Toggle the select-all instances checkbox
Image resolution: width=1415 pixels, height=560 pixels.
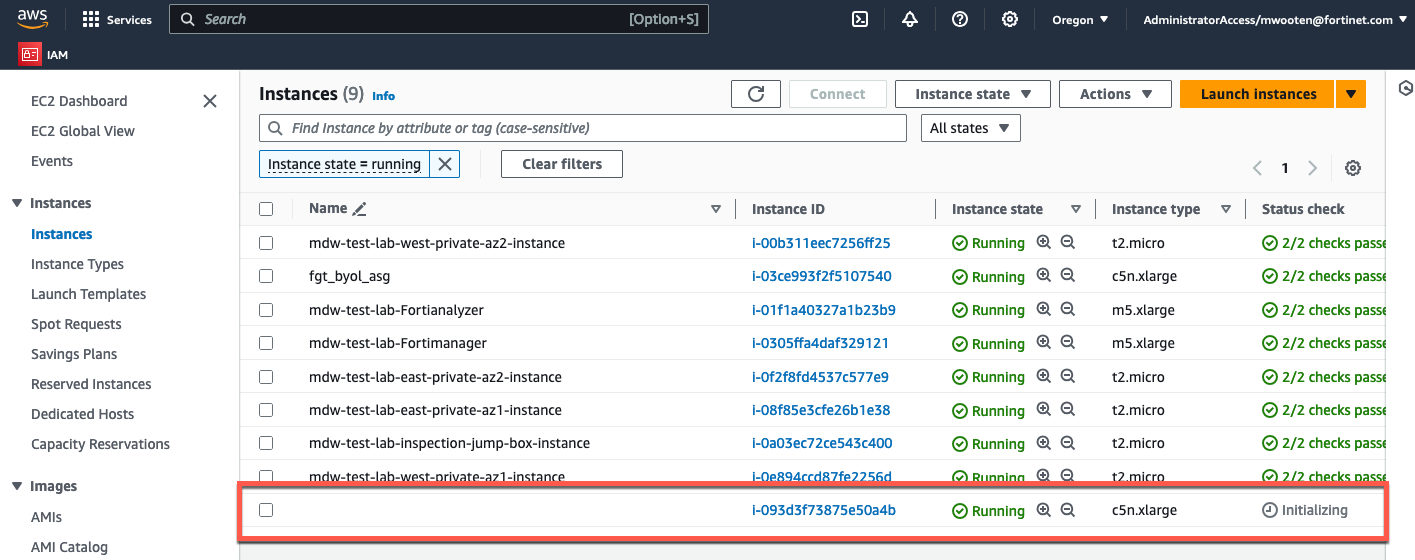point(266,209)
